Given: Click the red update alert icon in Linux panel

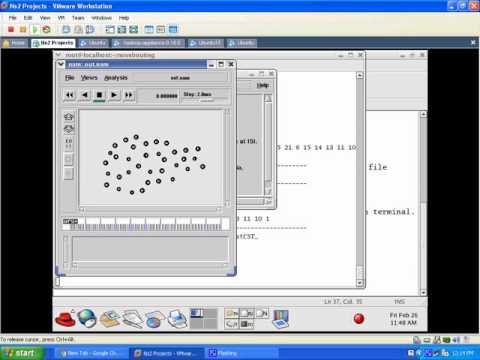Looking at the screenshot, I should [359, 319].
